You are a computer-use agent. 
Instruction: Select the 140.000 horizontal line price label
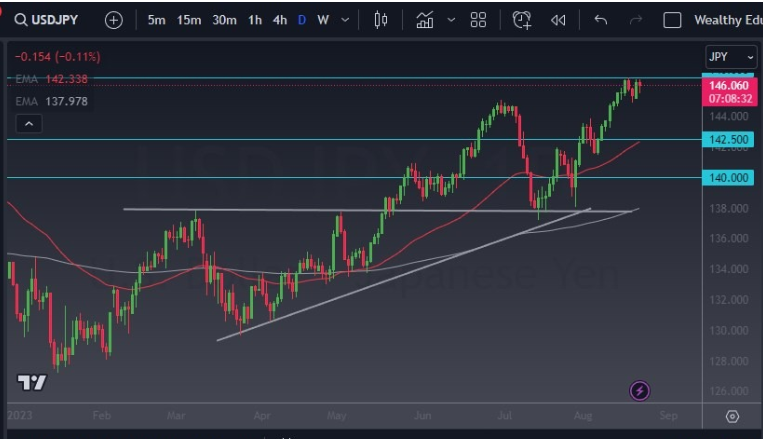click(728, 178)
